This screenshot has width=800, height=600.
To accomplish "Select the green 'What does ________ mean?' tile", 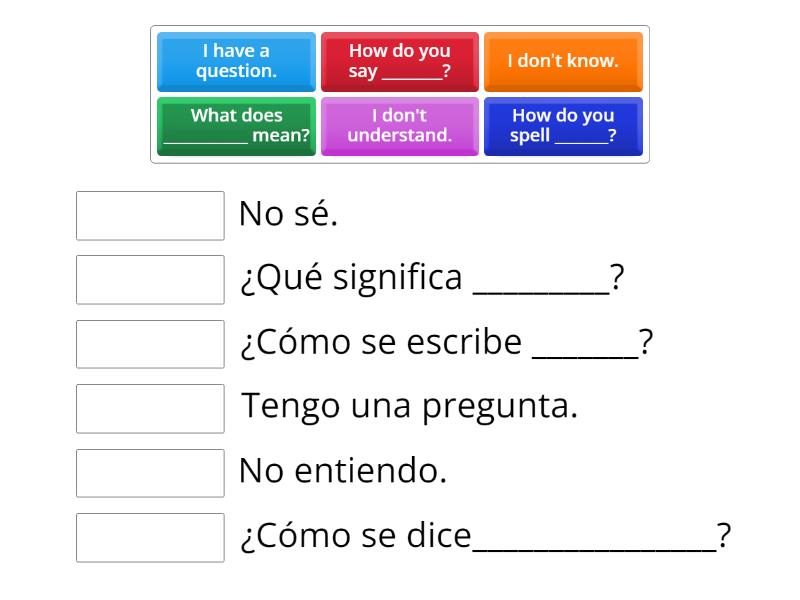I will point(236,126).
